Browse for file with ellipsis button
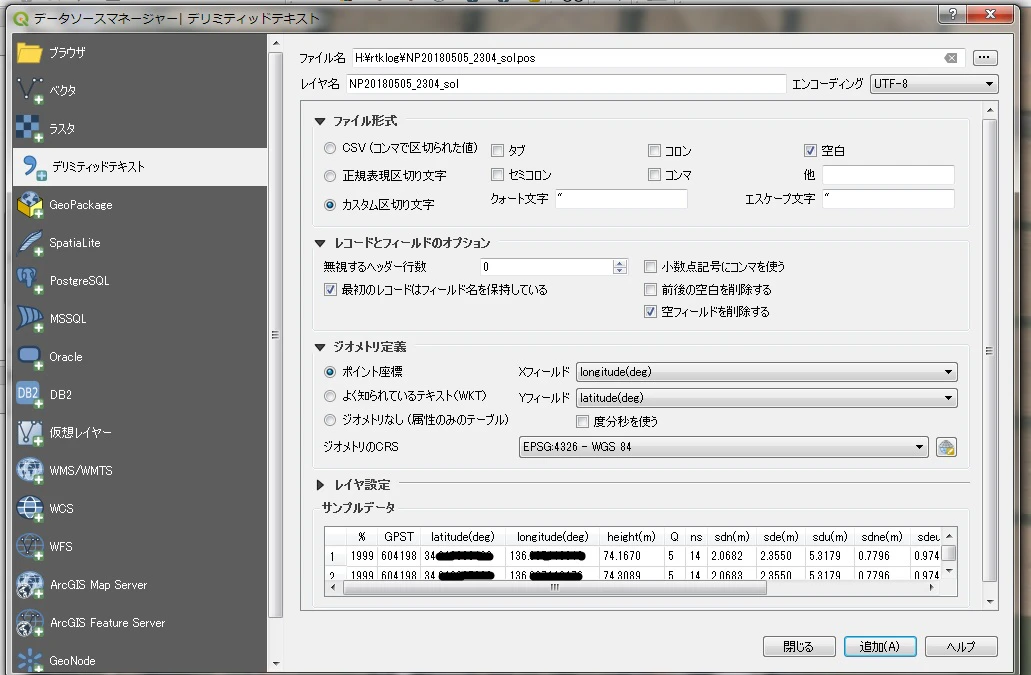This screenshot has height=675, width=1031. (x=984, y=58)
